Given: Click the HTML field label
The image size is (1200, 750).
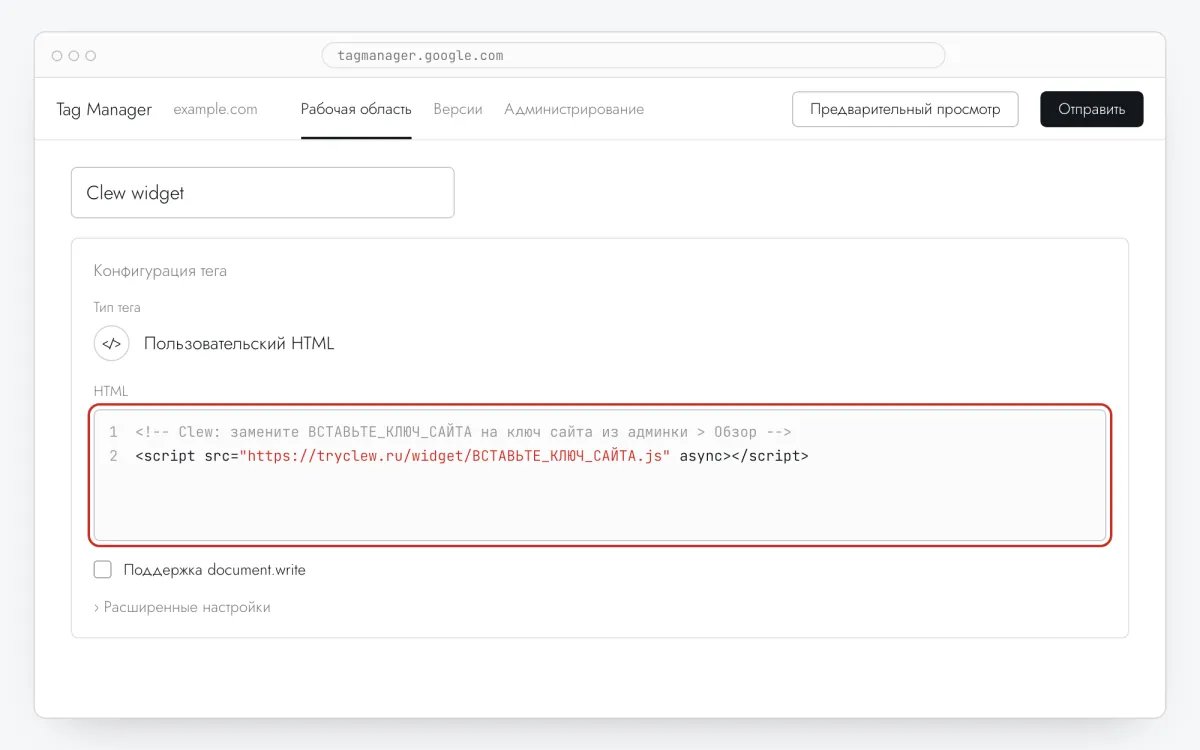Looking at the screenshot, I should [x=111, y=391].
